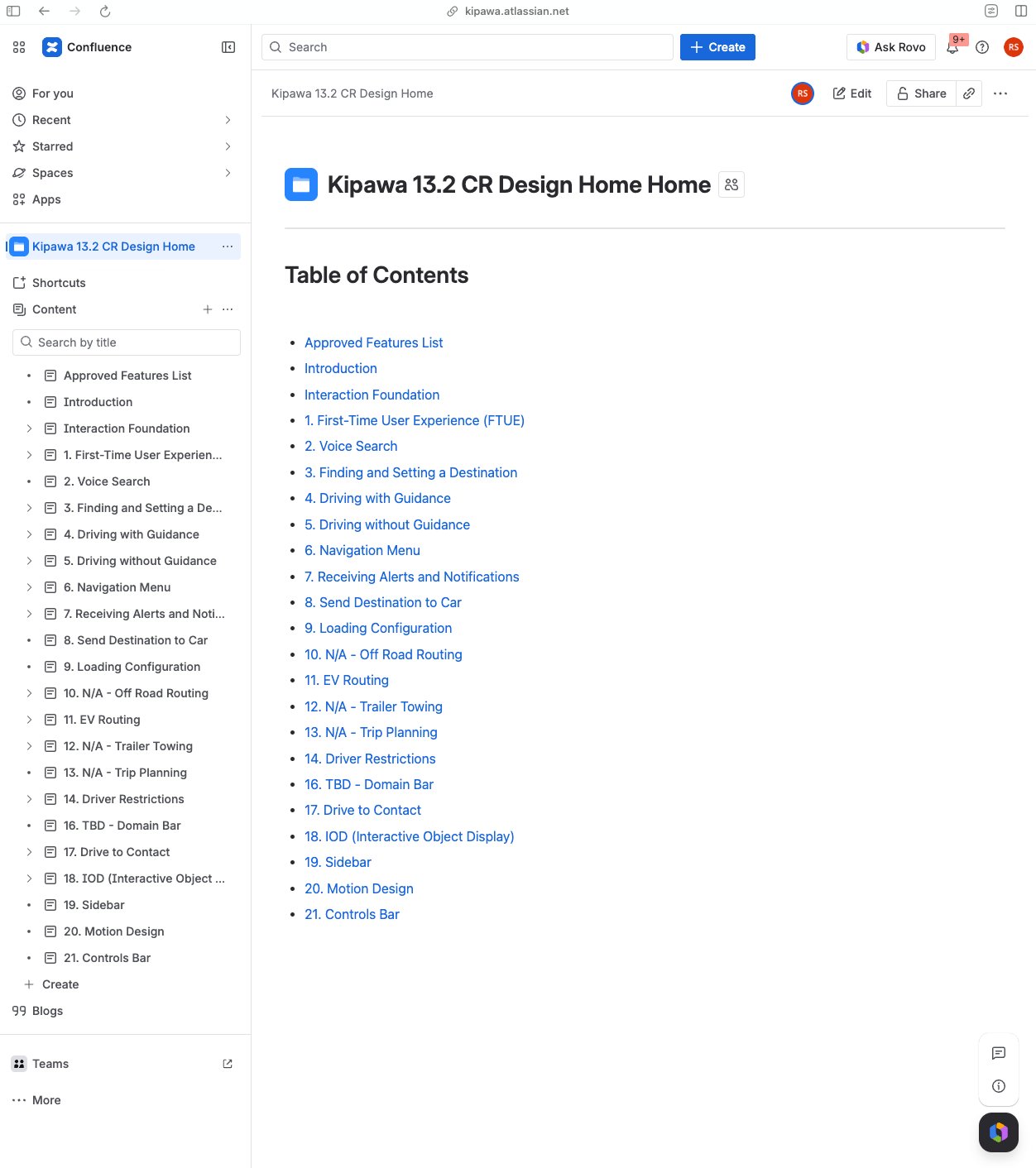The width and height of the screenshot is (1036, 1168).
Task: Click the Share button
Action: [x=921, y=93]
